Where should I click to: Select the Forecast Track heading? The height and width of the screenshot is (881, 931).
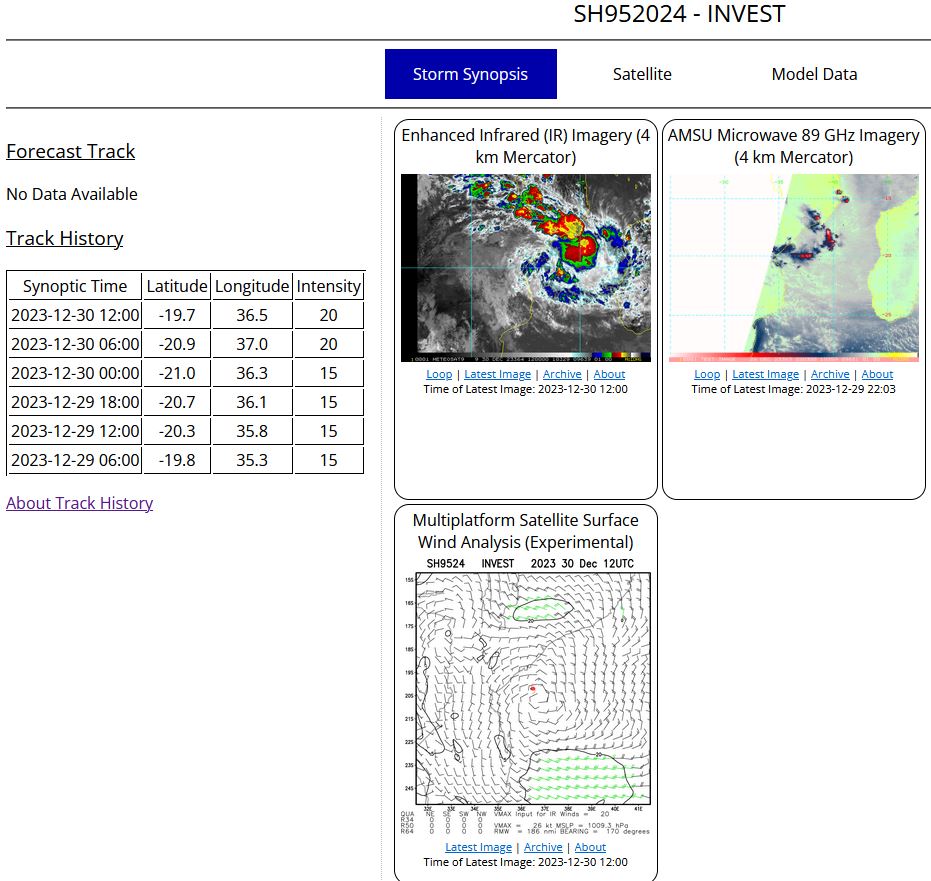(x=71, y=151)
